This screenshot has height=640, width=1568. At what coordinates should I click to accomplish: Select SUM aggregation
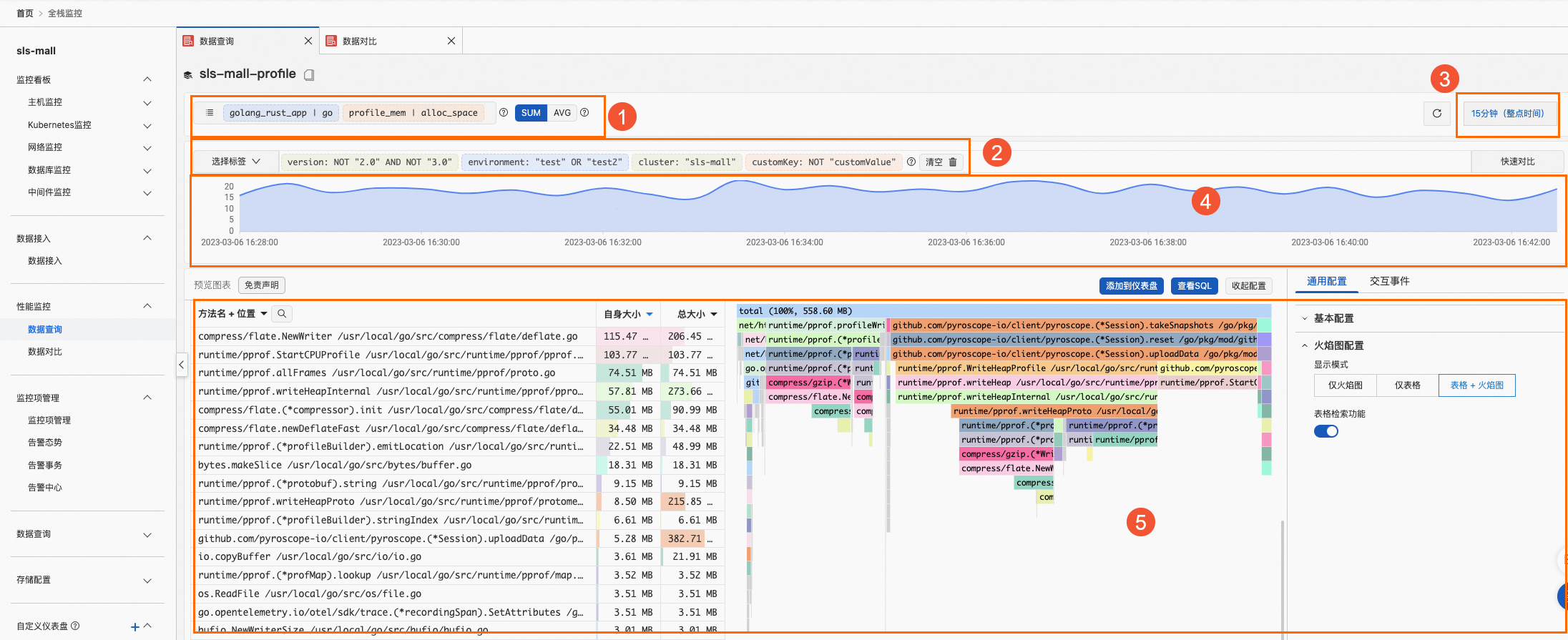531,112
